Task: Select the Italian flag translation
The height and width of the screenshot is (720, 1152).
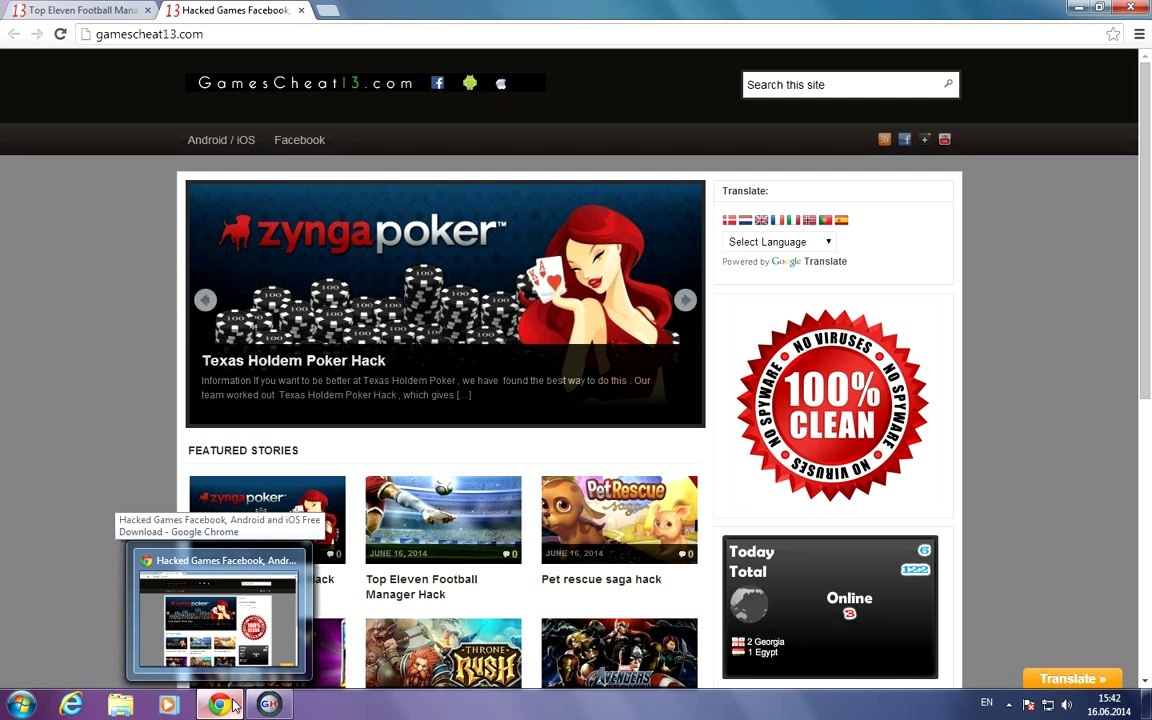Action: (793, 220)
